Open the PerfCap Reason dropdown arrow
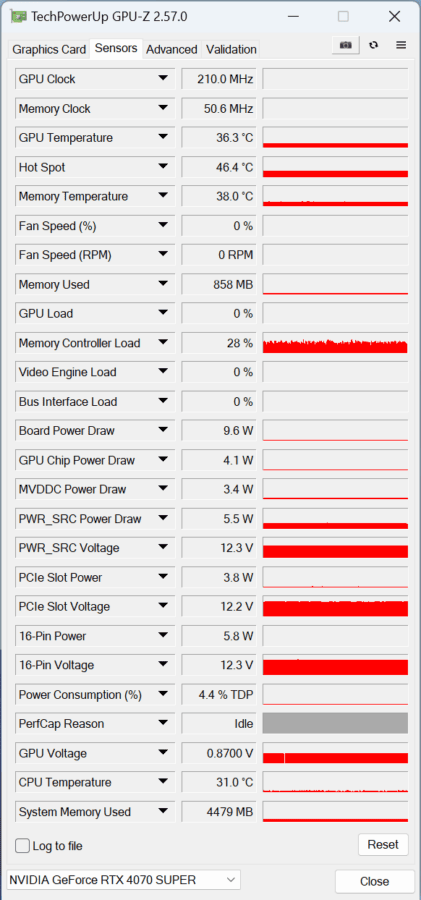The width and height of the screenshot is (421, 900). click(x=163, y=724)
